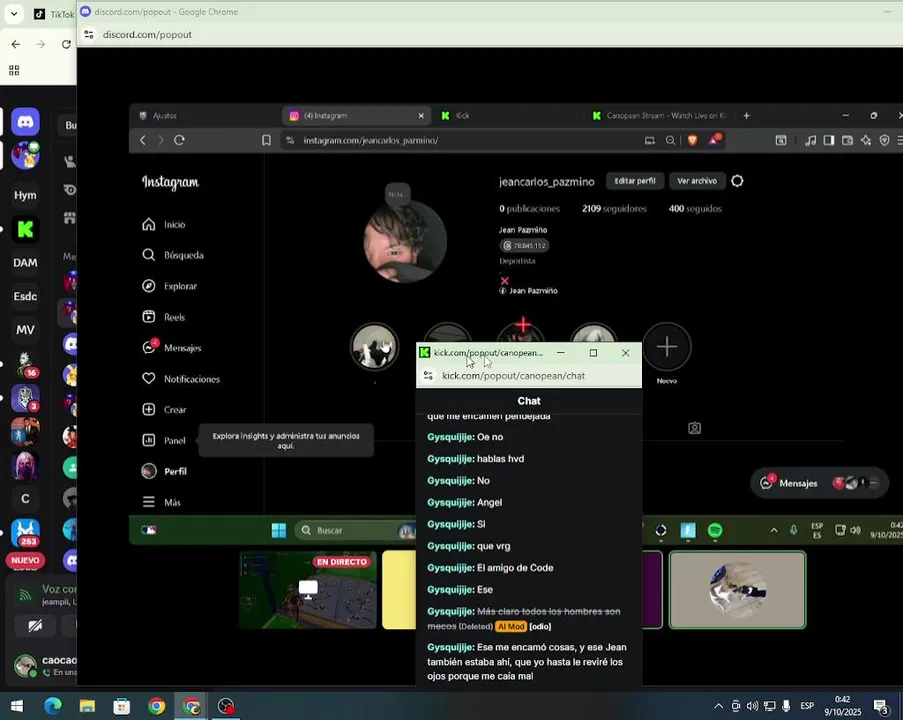Reload the page in outer Chrome window
Screen dimensions: 903x720
click(66, 44)
